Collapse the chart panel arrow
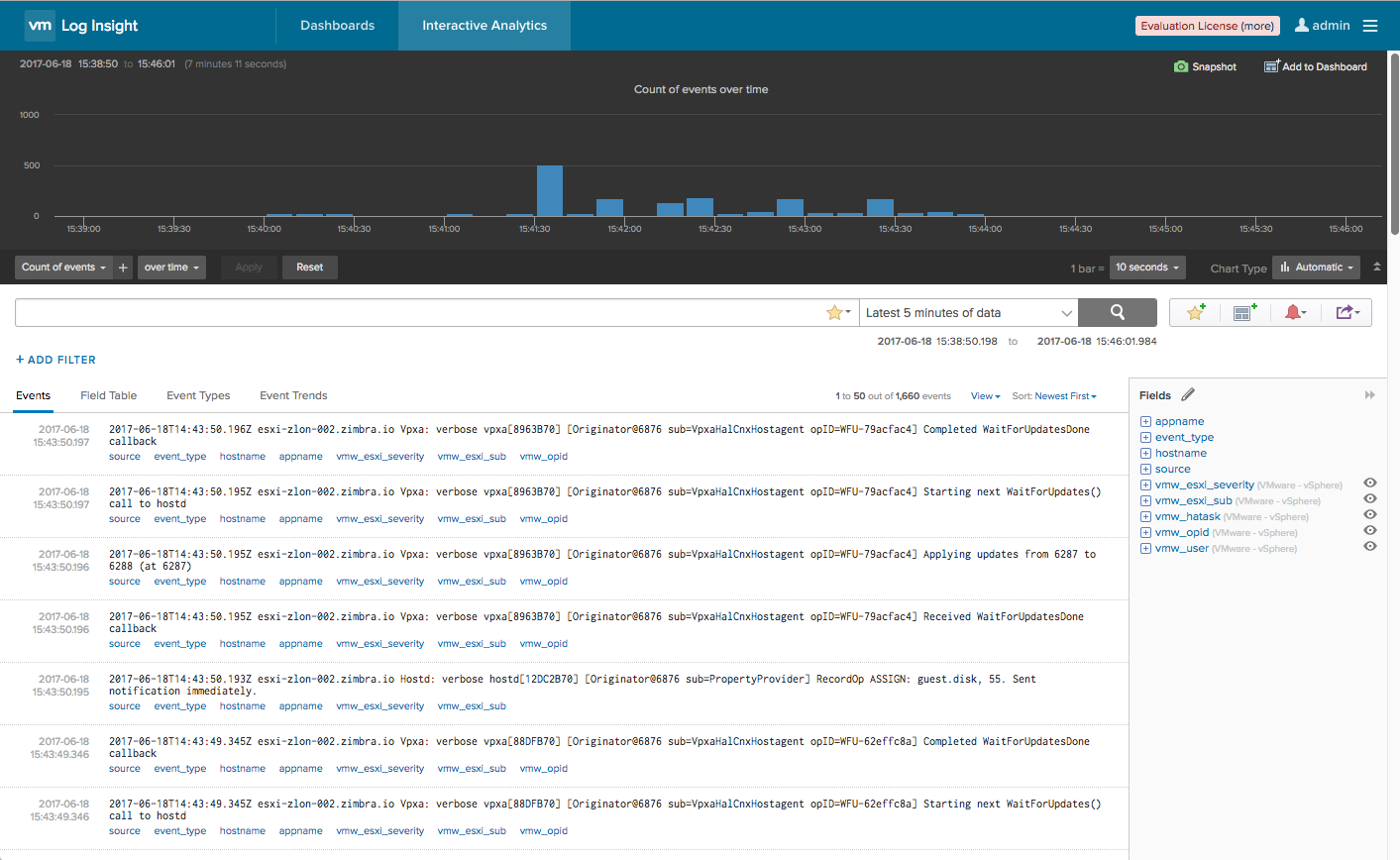This screenshot has height=860, width=1400. 1376,267
